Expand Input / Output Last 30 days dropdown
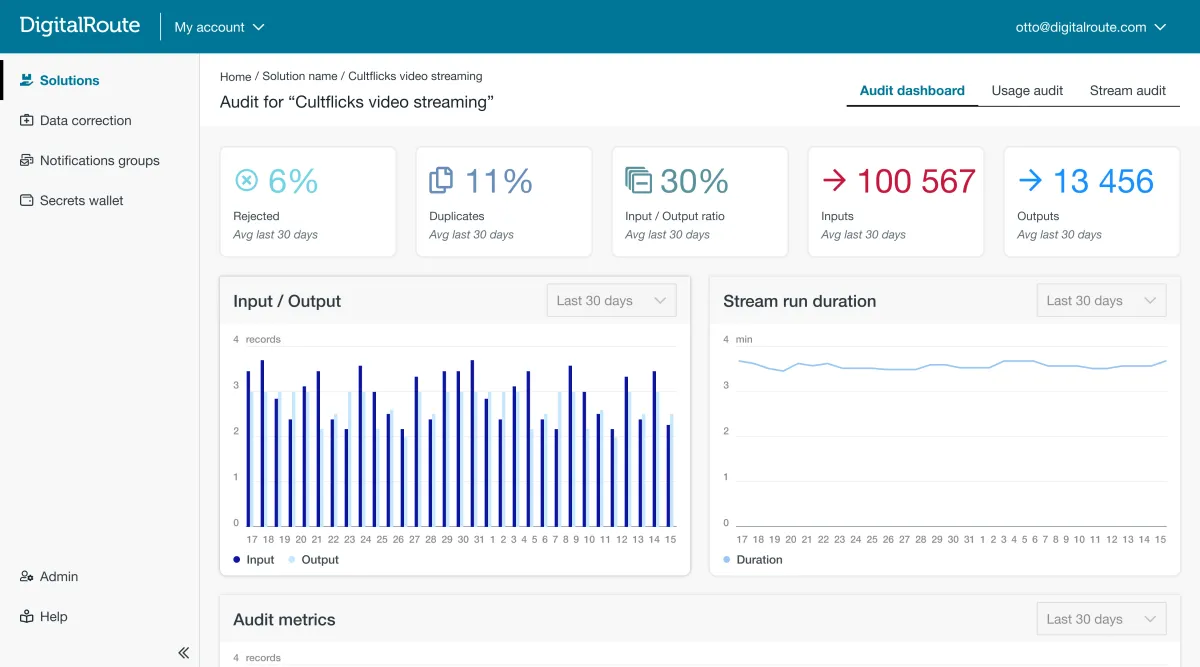The width and height of the screenshot is (1200, 667). [611, 300]
